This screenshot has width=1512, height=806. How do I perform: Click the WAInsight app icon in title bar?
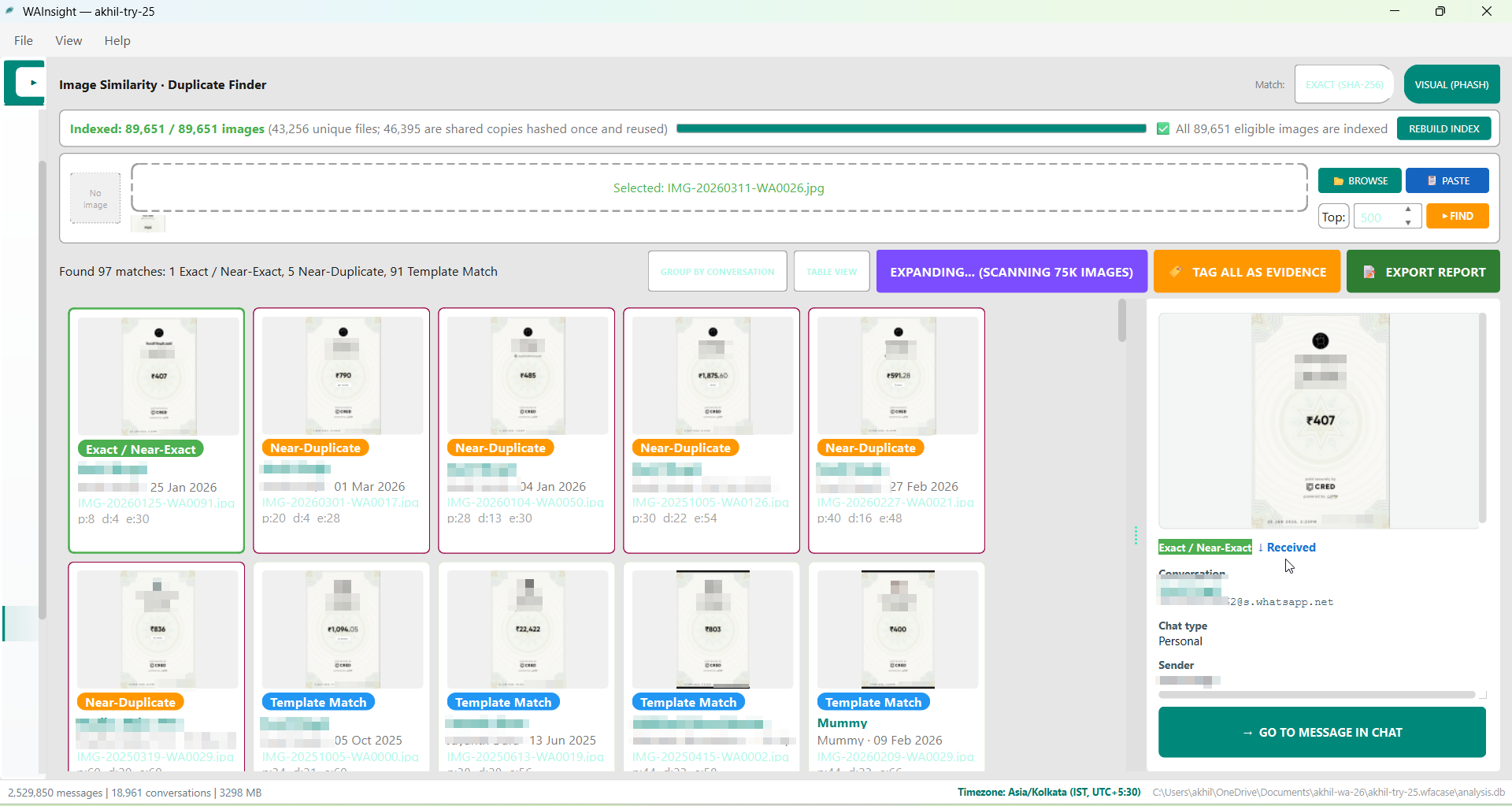10,11
